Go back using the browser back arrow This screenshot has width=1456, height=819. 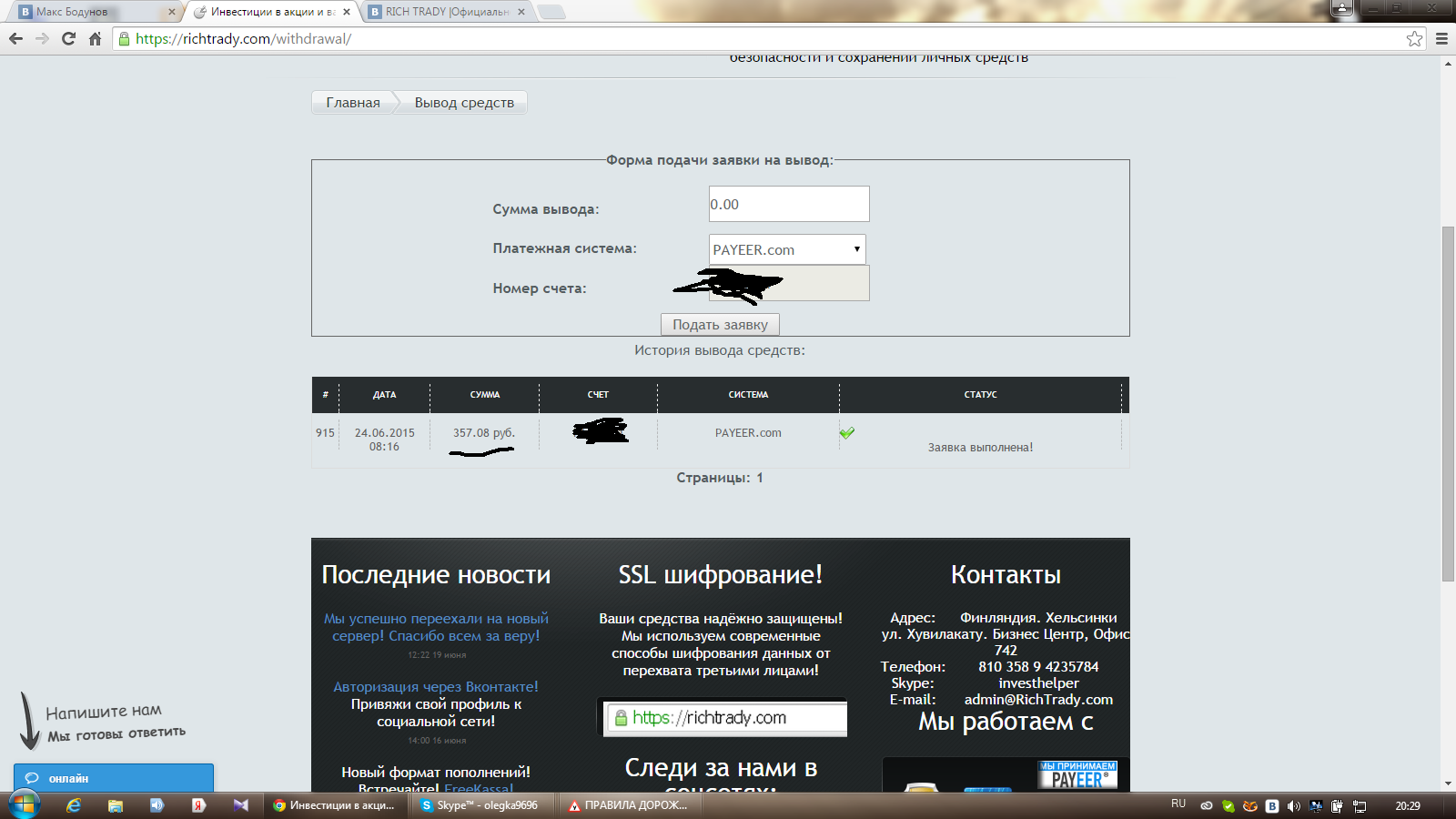15,38
